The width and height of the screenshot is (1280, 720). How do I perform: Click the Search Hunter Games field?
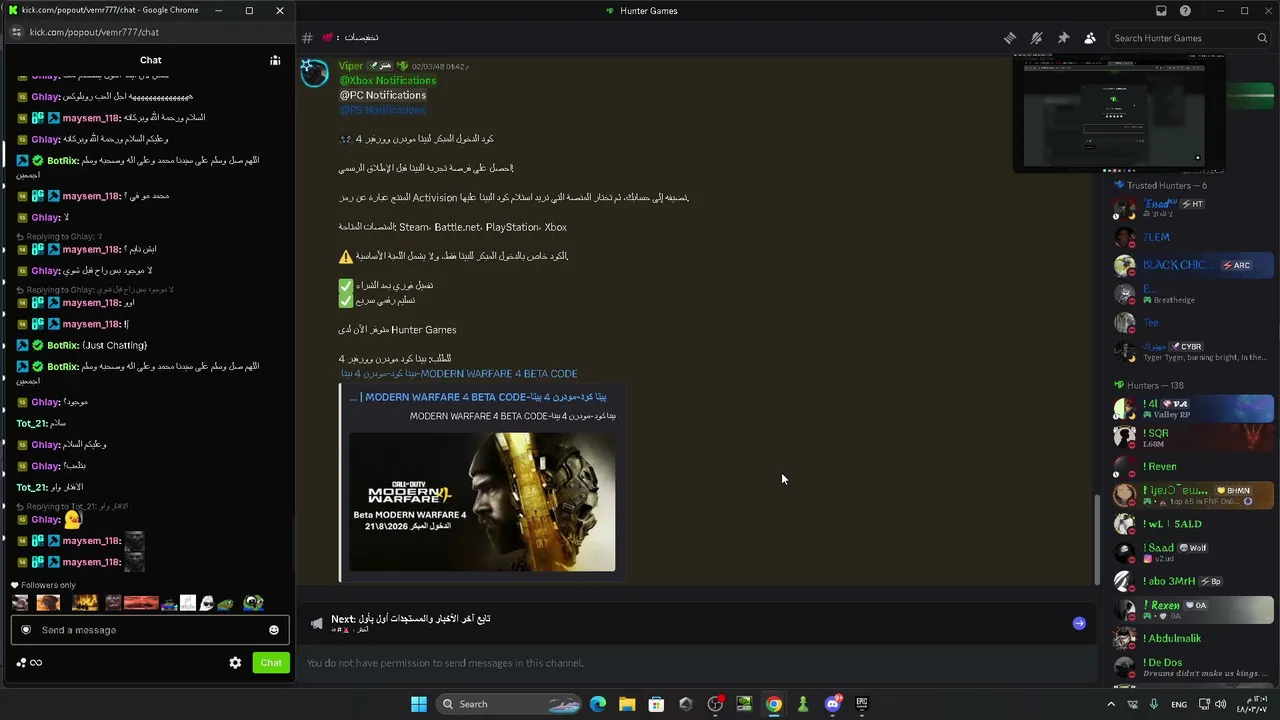[x=1189, y=38]
